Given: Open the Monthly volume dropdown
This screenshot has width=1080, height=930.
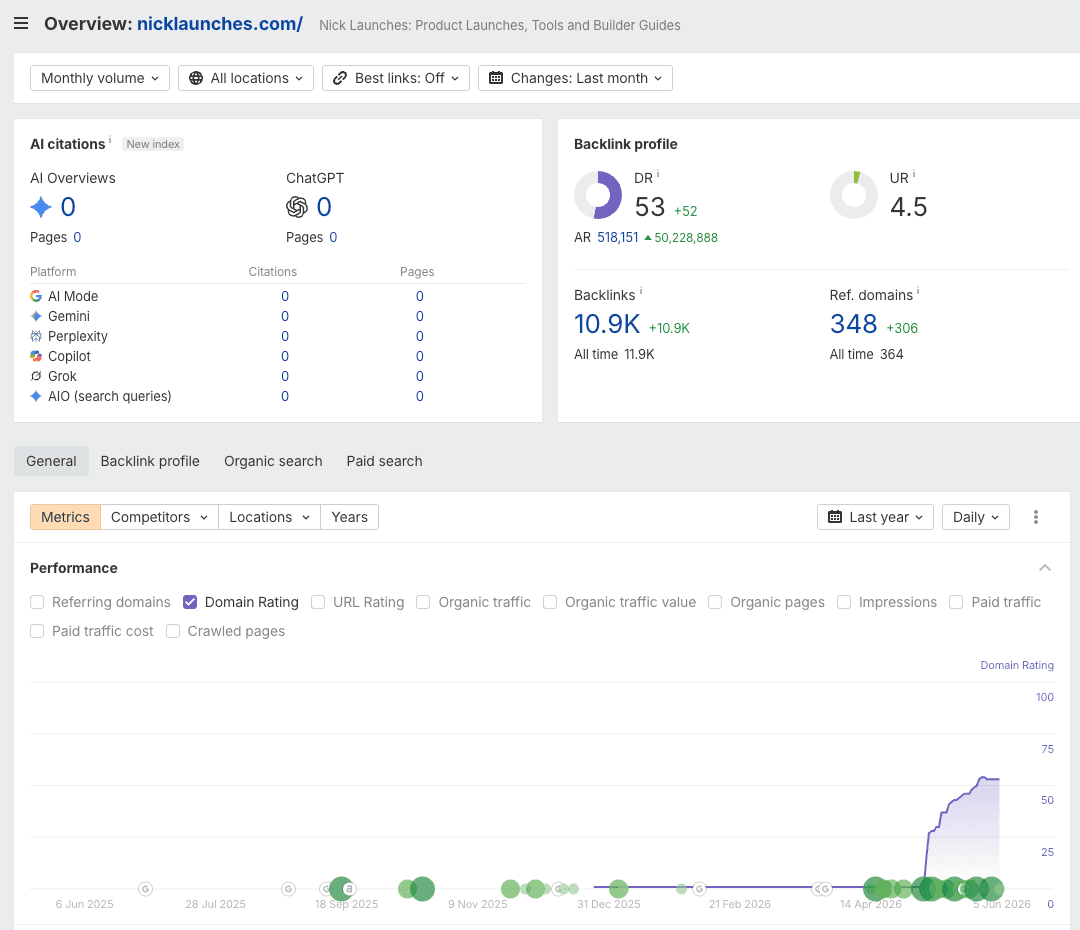Looking at the screenshot, I should coord(100,78).
